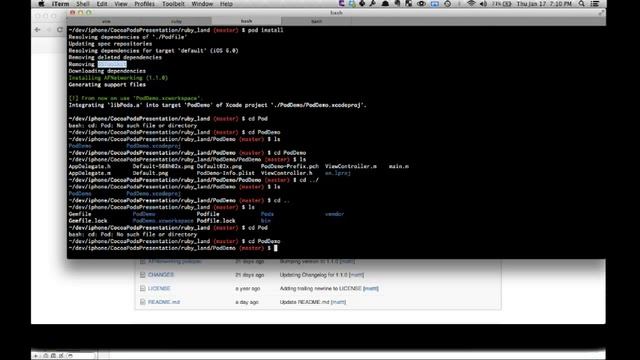640x360 pixels.
Task: Click the 'Generating support files' line
Action: click(107, 84)
